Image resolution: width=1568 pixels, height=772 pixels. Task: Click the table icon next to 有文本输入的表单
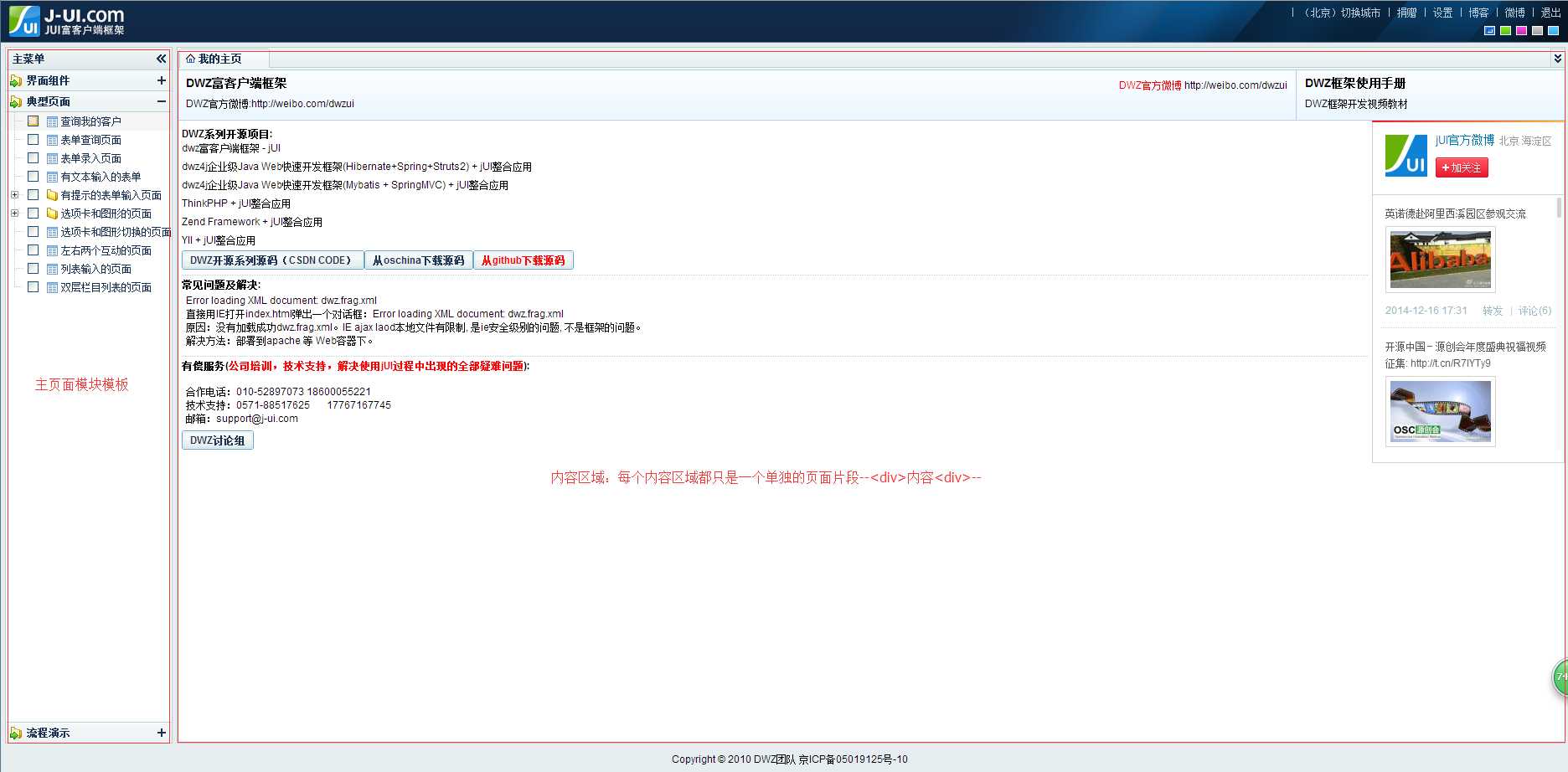[x=52, y=178]
